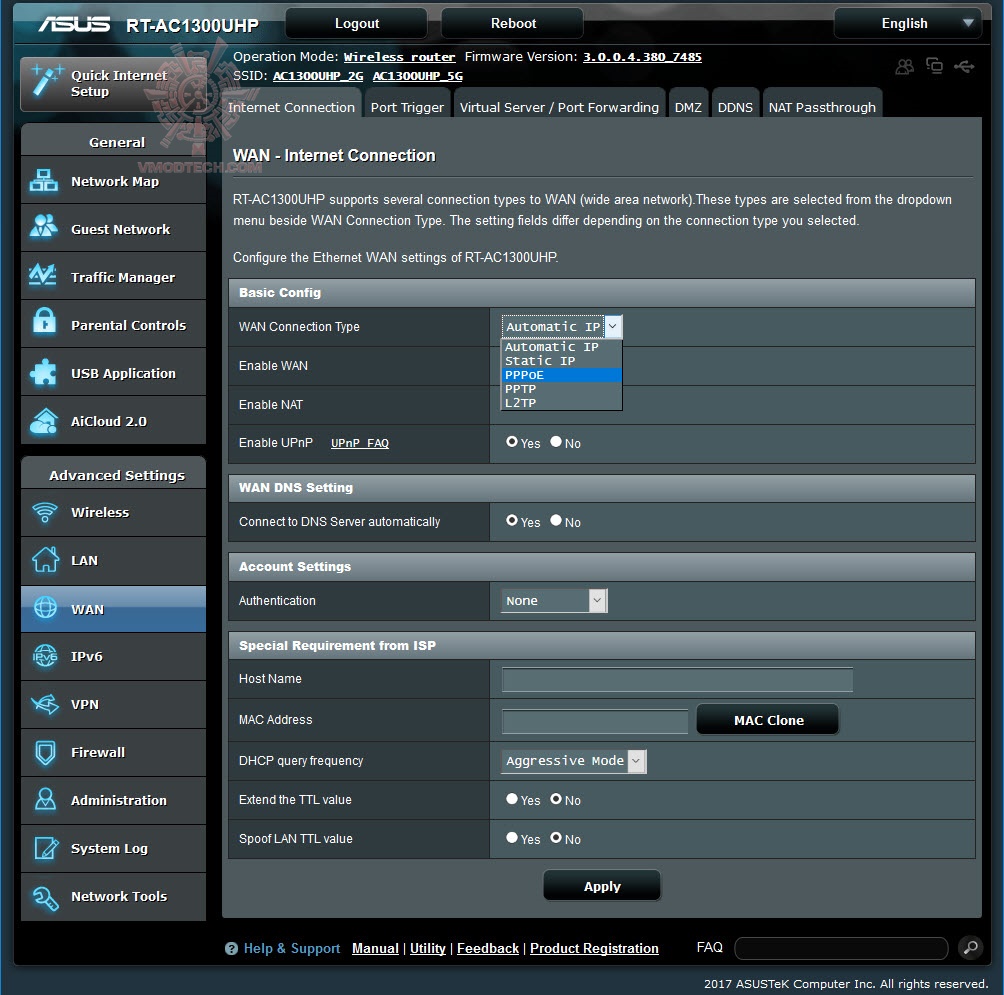The height and width of the screenshot is (995, 1004).
Task: Open the Manual link in footer
Action: pos(375,948)
